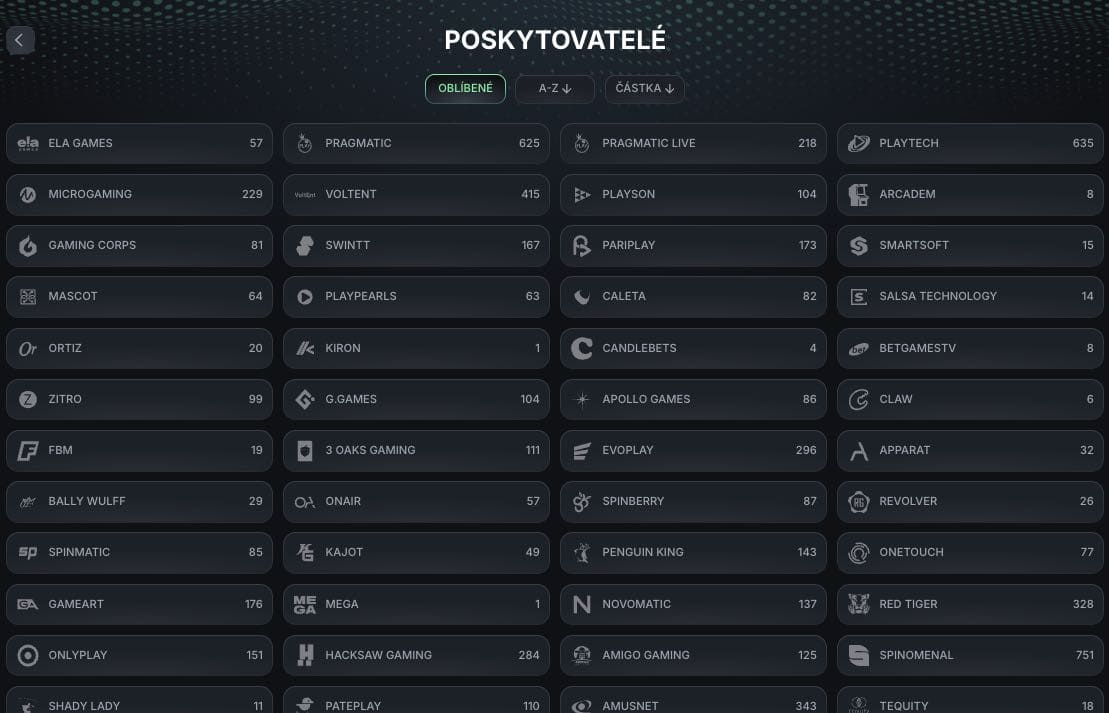The width and height of the screenshot is (1109, 713).
Task: Select the Oblíbené filter tab
Action: [x=465, y=89]
